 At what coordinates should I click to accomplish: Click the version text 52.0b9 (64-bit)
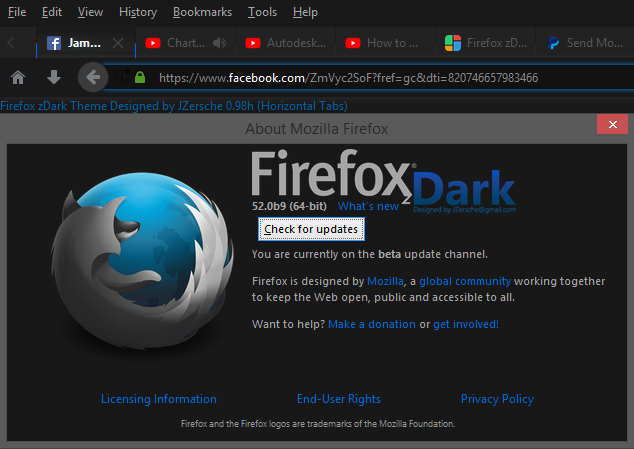[x=289, y=206]
